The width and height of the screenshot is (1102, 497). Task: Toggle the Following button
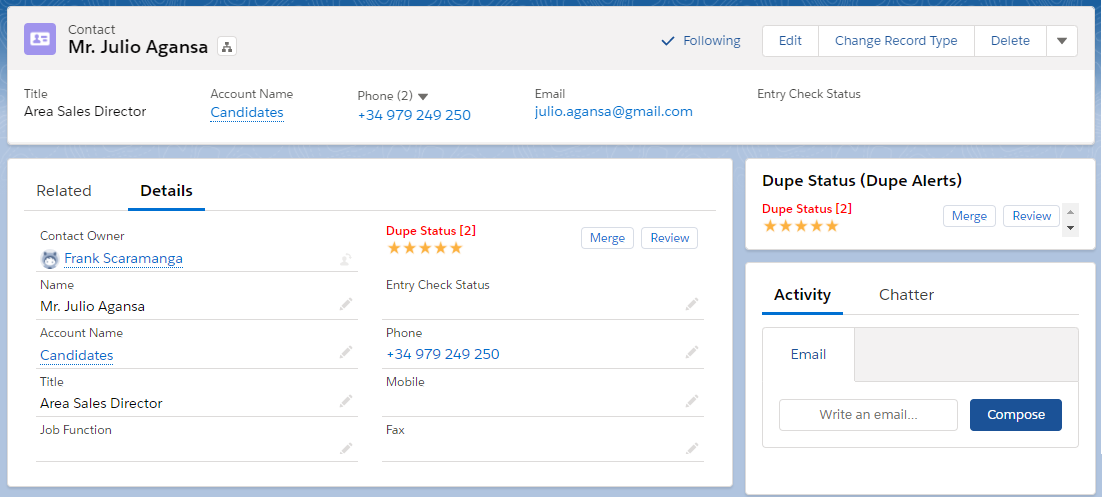(x=701, y=41)
